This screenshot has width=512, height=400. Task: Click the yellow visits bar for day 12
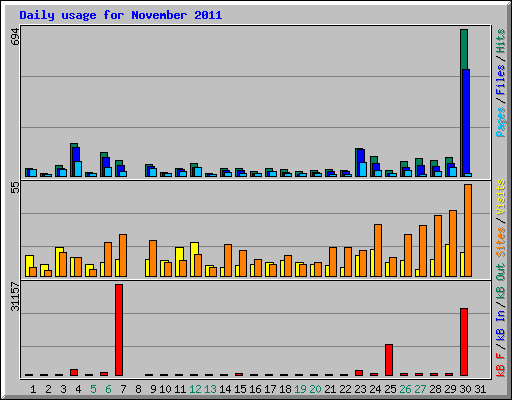(195, 249)
